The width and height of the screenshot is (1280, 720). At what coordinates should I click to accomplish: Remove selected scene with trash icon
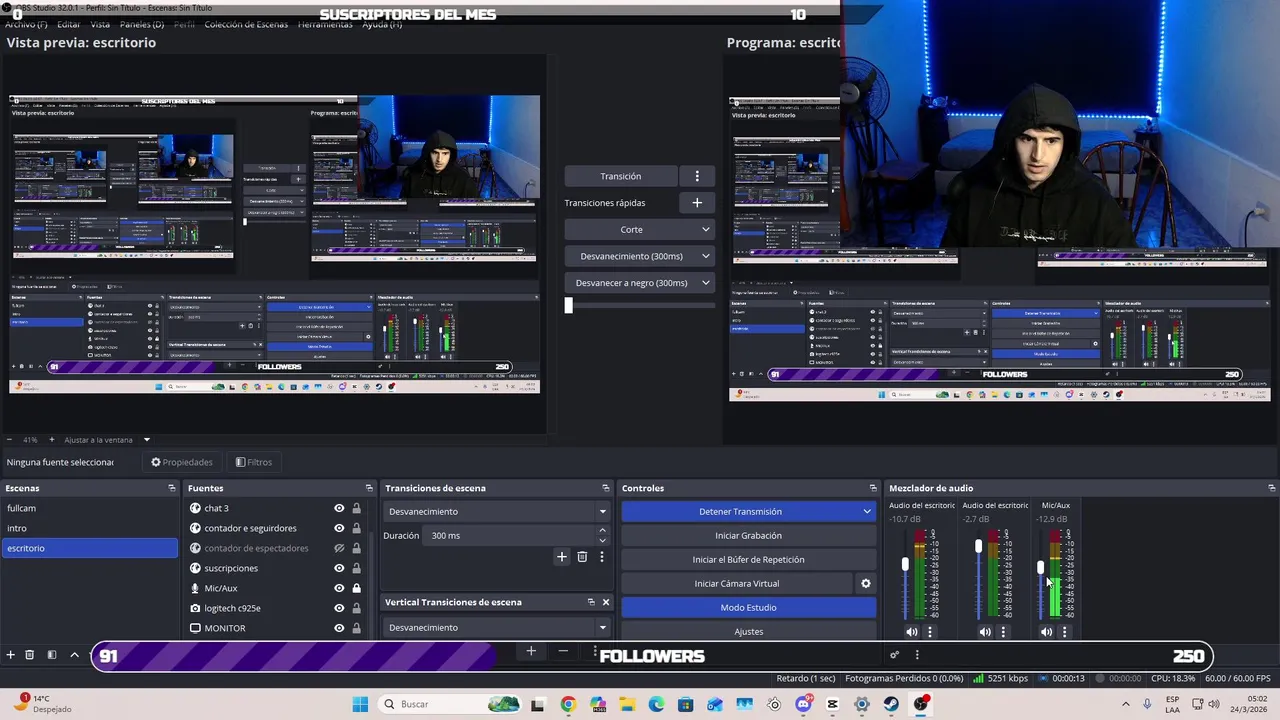click(30, 655)
